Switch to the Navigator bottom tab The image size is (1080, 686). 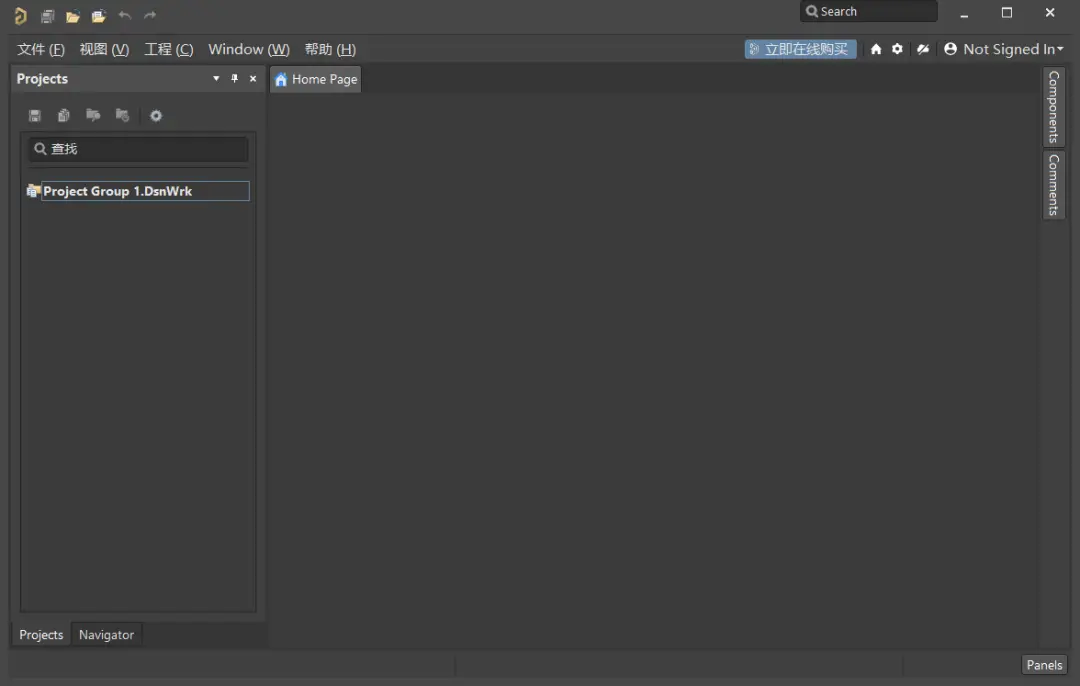tap(106, 634)
